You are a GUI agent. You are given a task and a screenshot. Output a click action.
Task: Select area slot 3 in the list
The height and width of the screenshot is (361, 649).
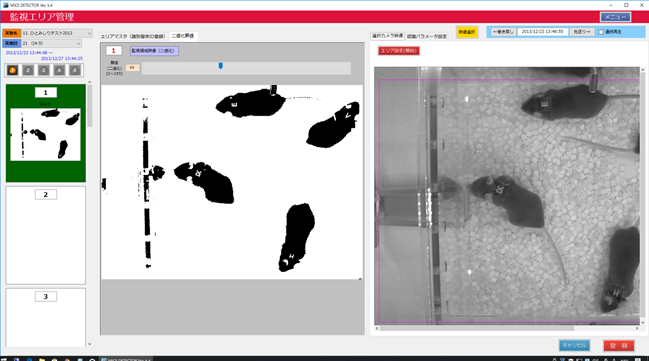(x=46, y=318)
